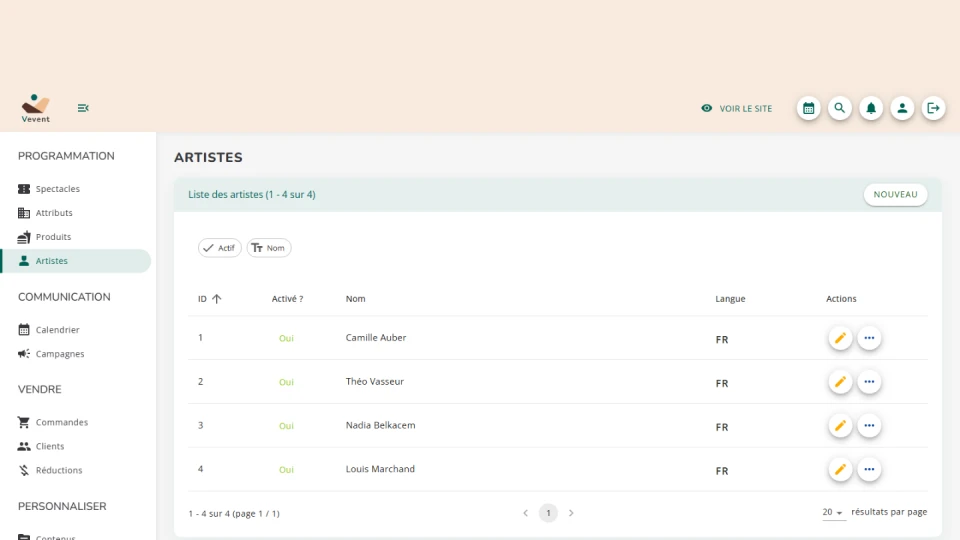Click the Campagnes megaphone icon
Image resolution: width=960 pixels, height=540 pixels.
tap(24, 354)
